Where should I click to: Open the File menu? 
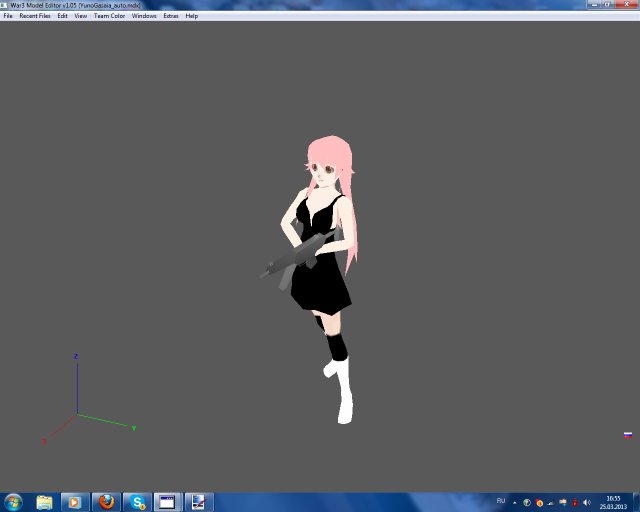8,16
